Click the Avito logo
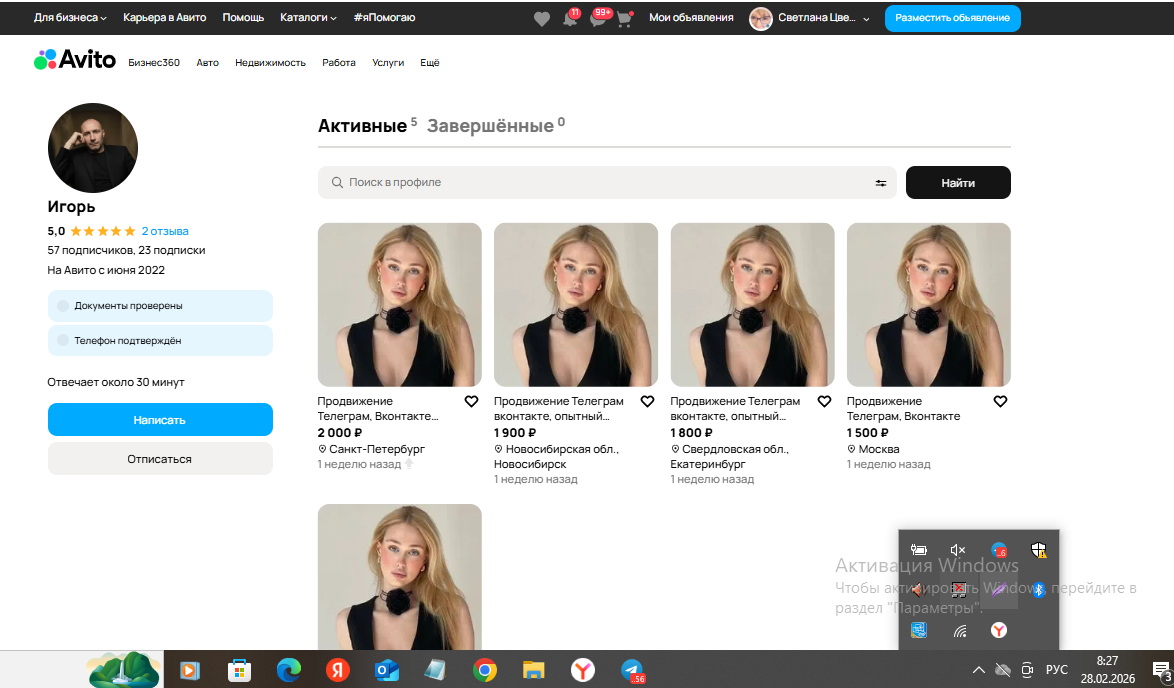 tap(75, 60)
